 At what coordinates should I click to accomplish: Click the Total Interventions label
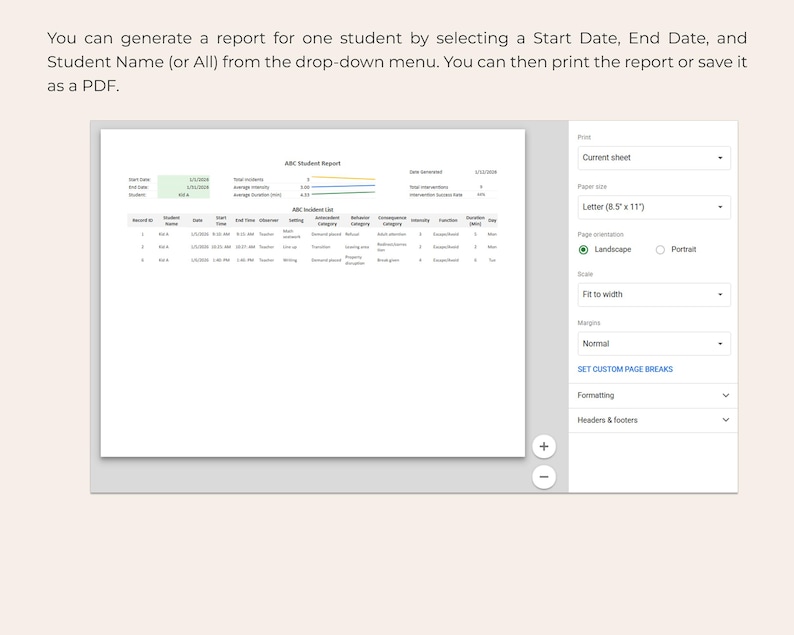428,187
